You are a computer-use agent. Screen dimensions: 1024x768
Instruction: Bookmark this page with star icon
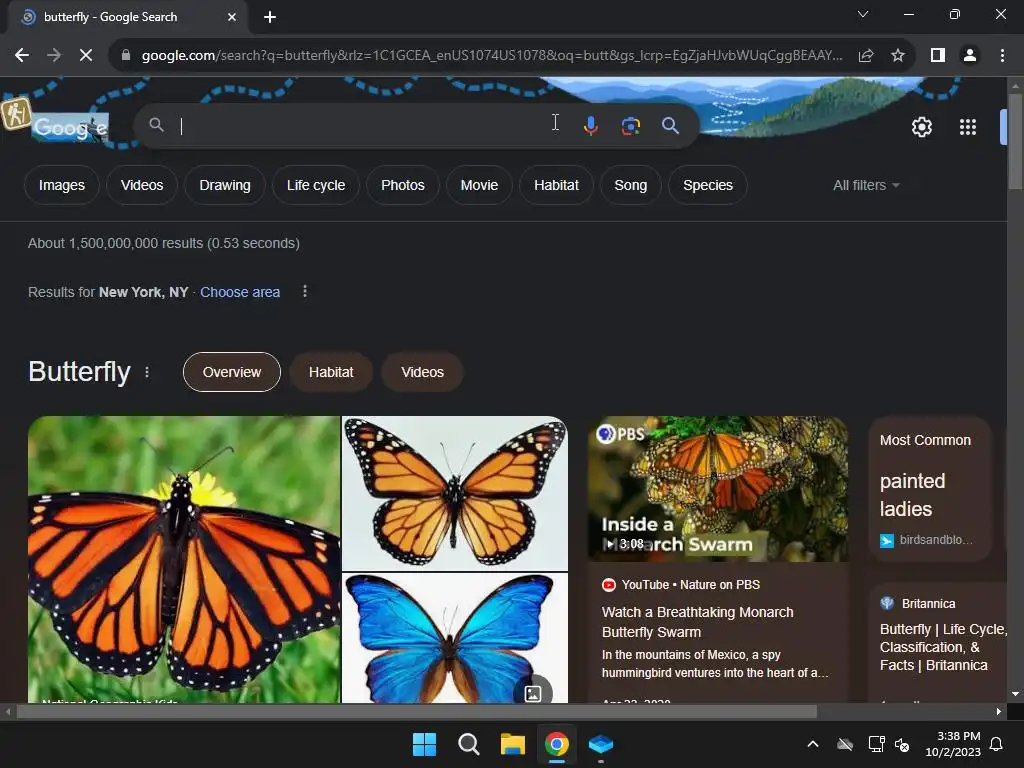tap(898, 56)
